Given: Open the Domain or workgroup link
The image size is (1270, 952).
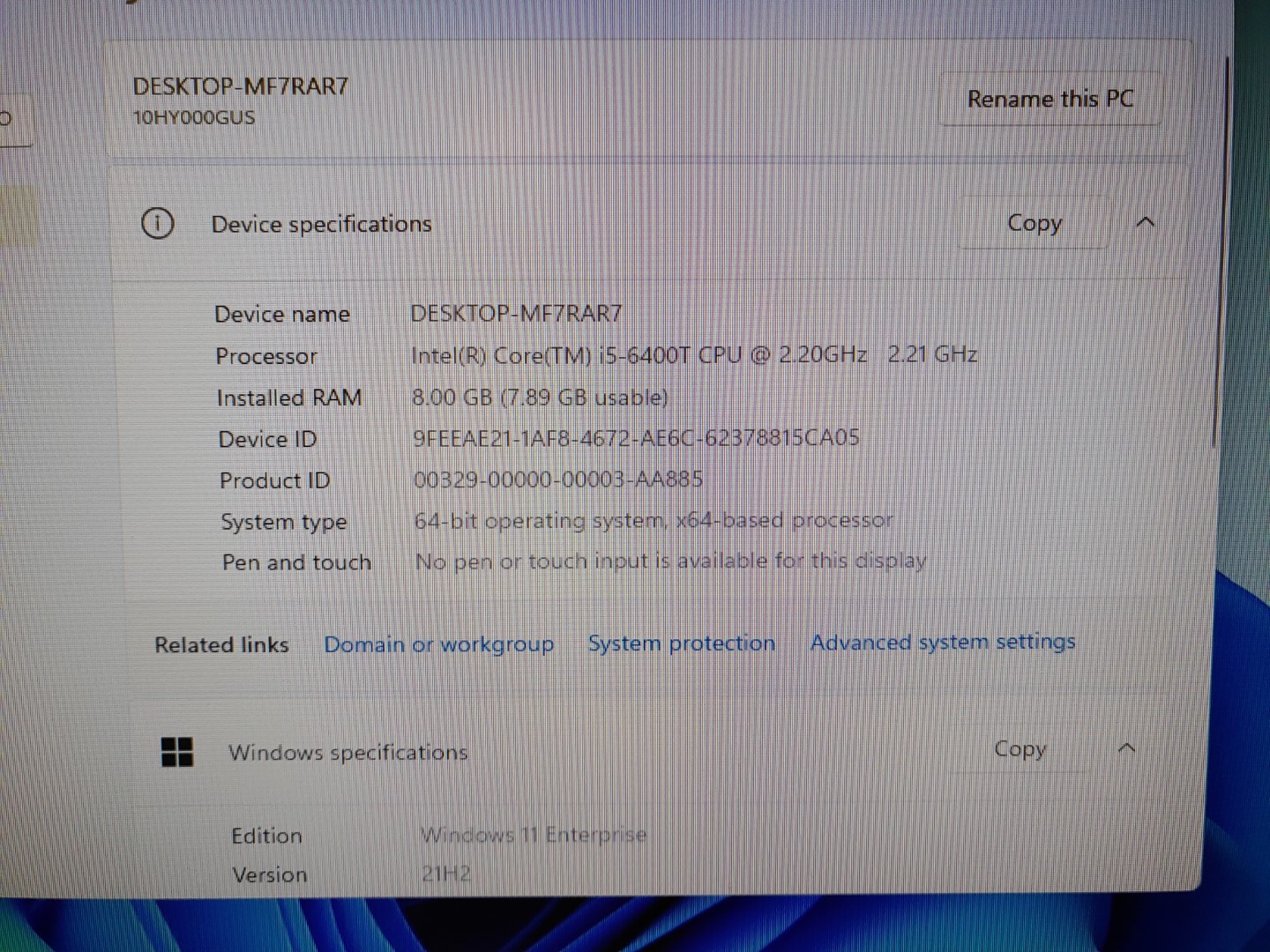Looking at the screenshot, I should (439, 644).
